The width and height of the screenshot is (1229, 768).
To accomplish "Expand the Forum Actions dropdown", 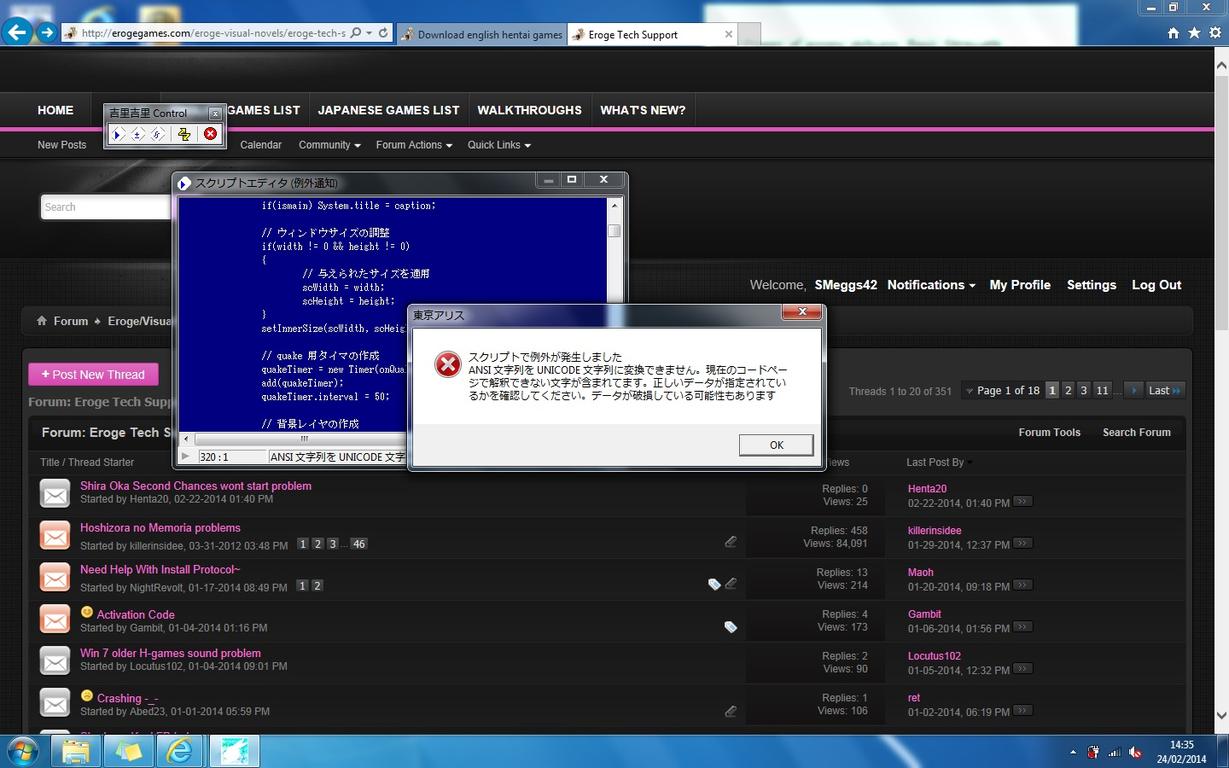I will tap(413, 145).
